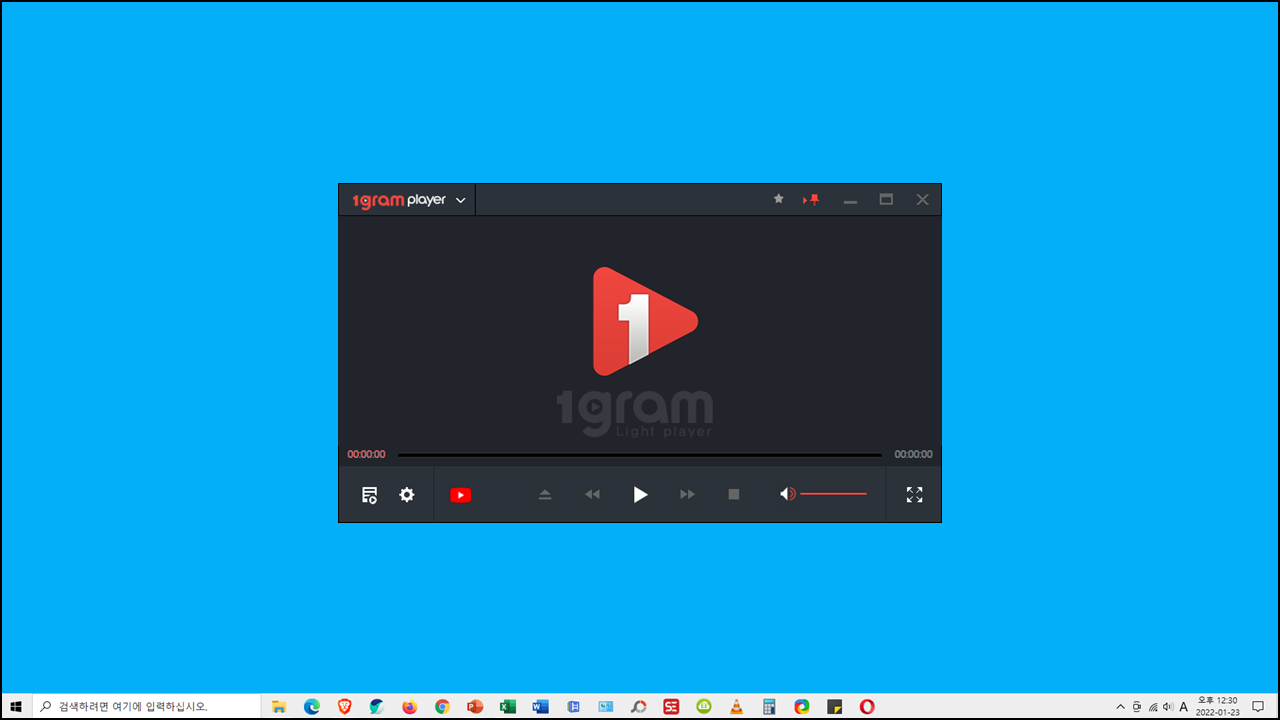Screen dimensions: 1280x720
Task: Click the eject/open file button
Action: tap(545, 495)
